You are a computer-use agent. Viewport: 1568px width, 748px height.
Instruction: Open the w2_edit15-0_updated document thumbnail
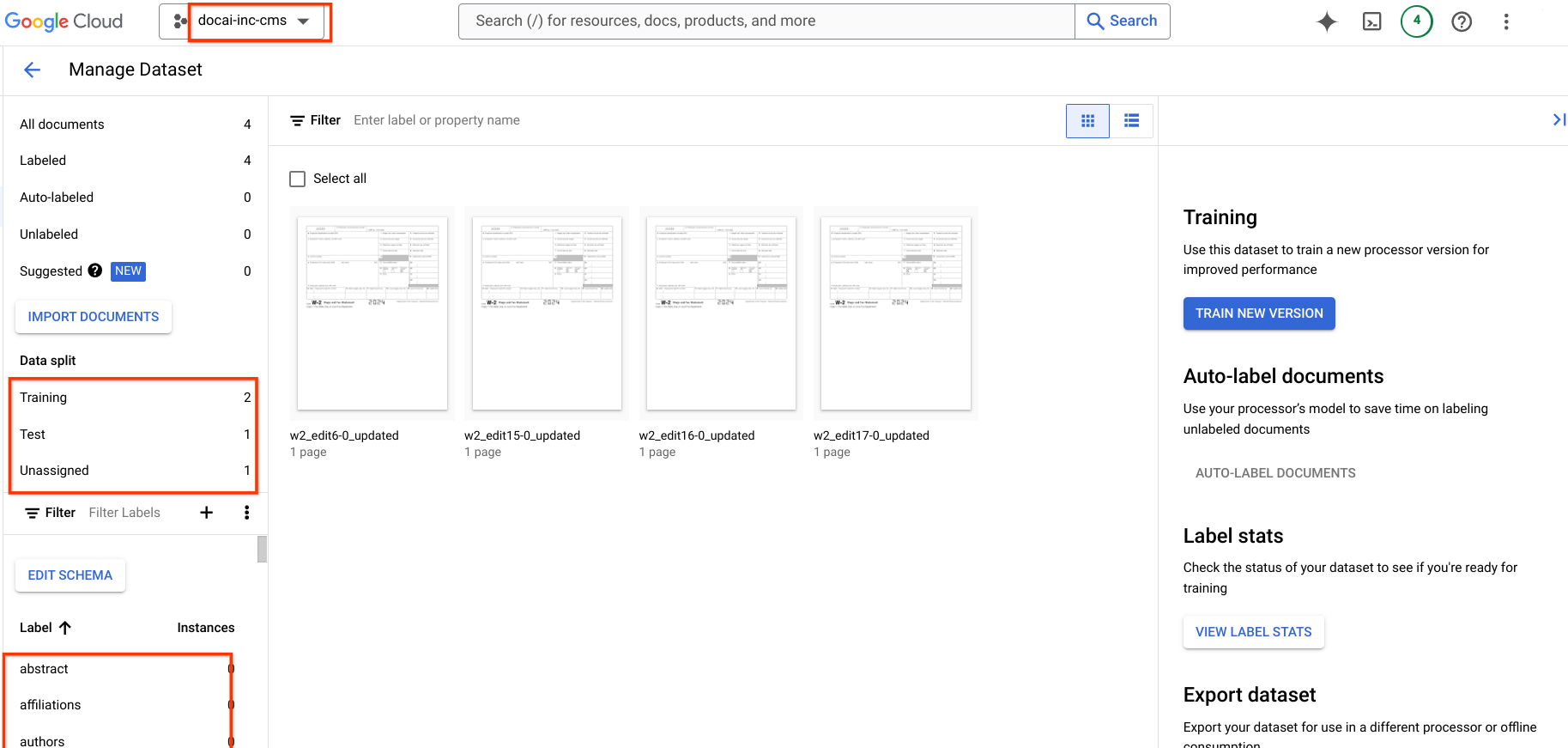[547, 313]
